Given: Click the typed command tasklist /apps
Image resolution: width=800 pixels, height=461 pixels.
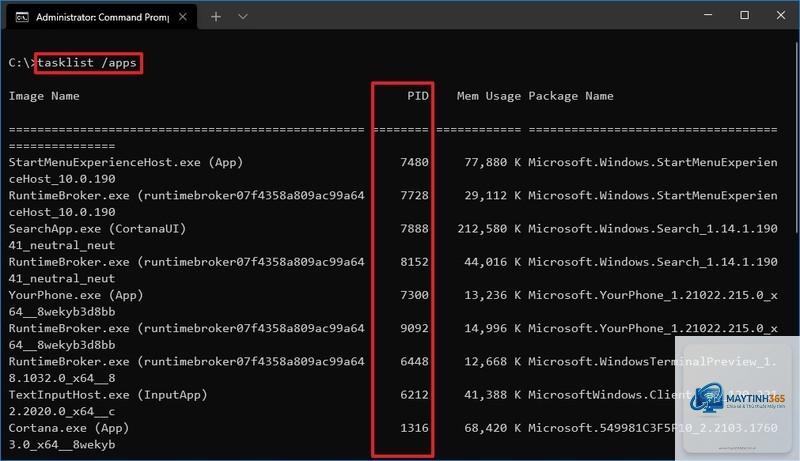Looking at the screenshot, I should click(x=87, y=63).
